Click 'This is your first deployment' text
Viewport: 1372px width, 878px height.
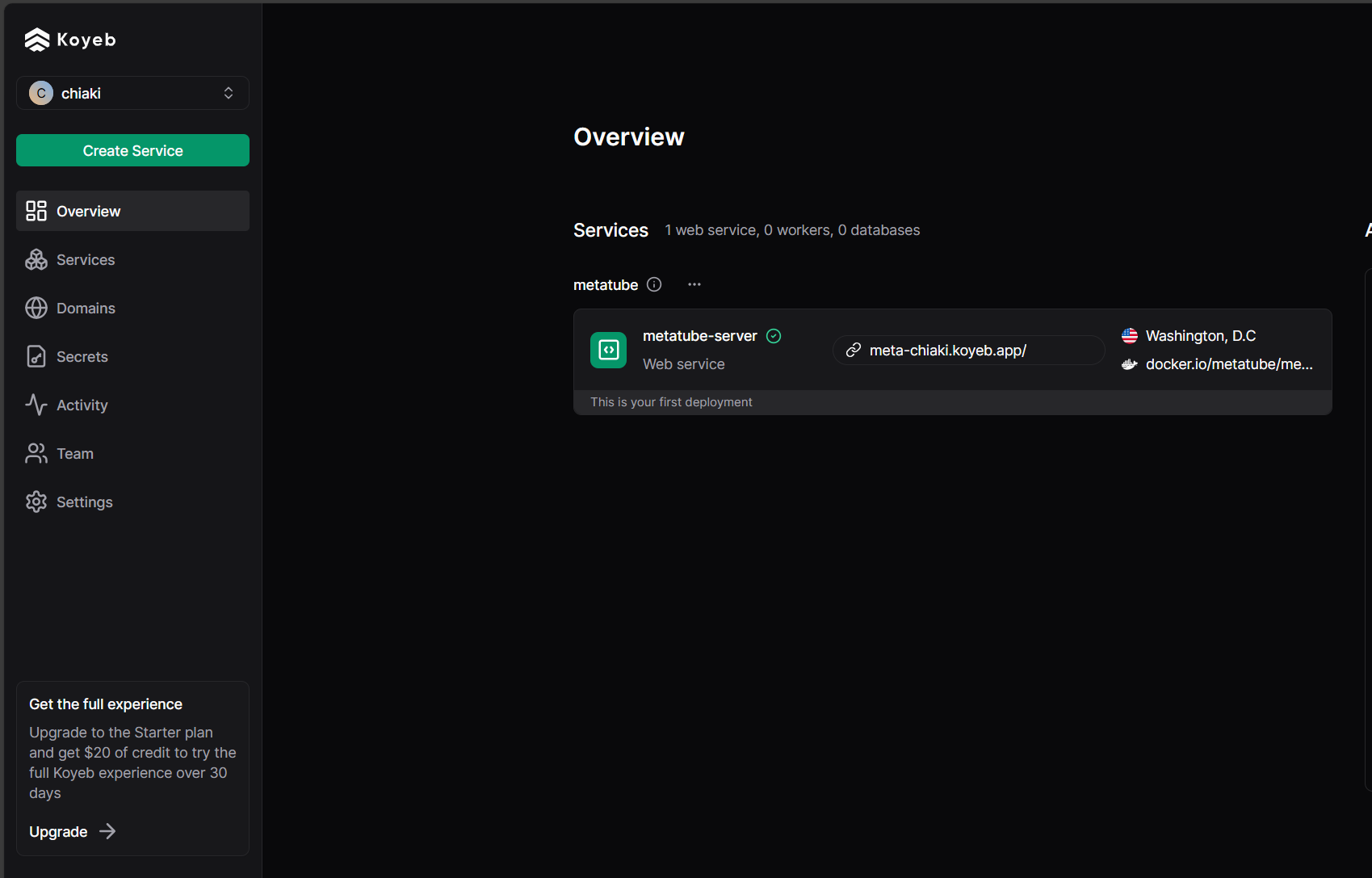click(671, 402)
